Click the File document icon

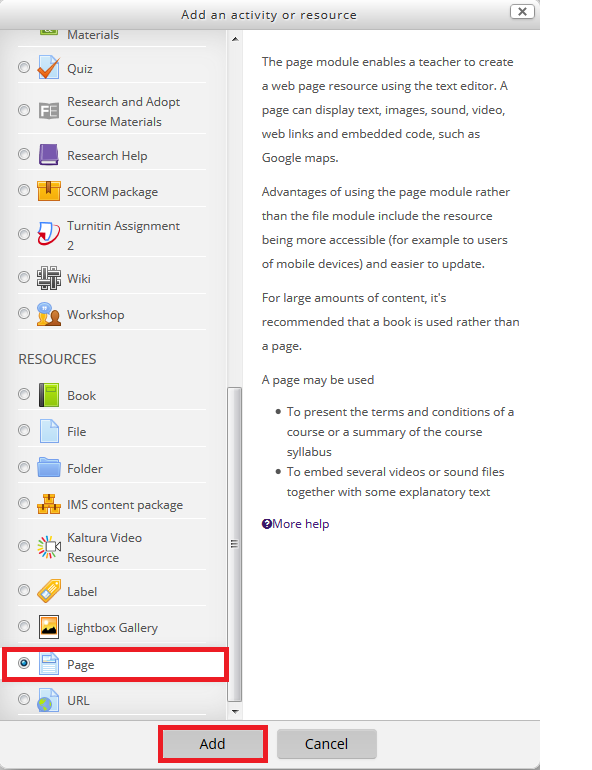(x=49, y=431)
